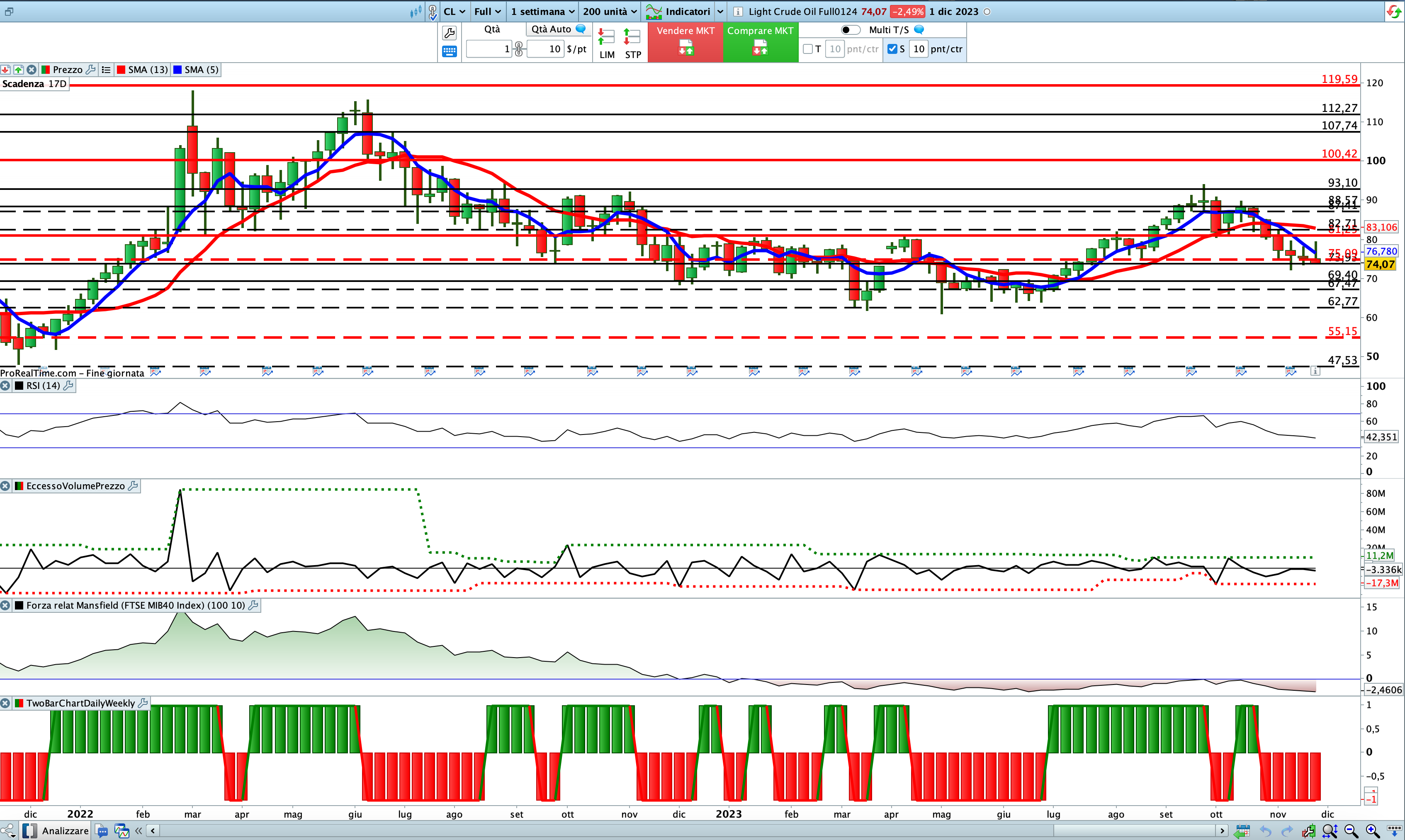Click the quantity link chain icon
1405x840 pixels.
coord(518,49)
